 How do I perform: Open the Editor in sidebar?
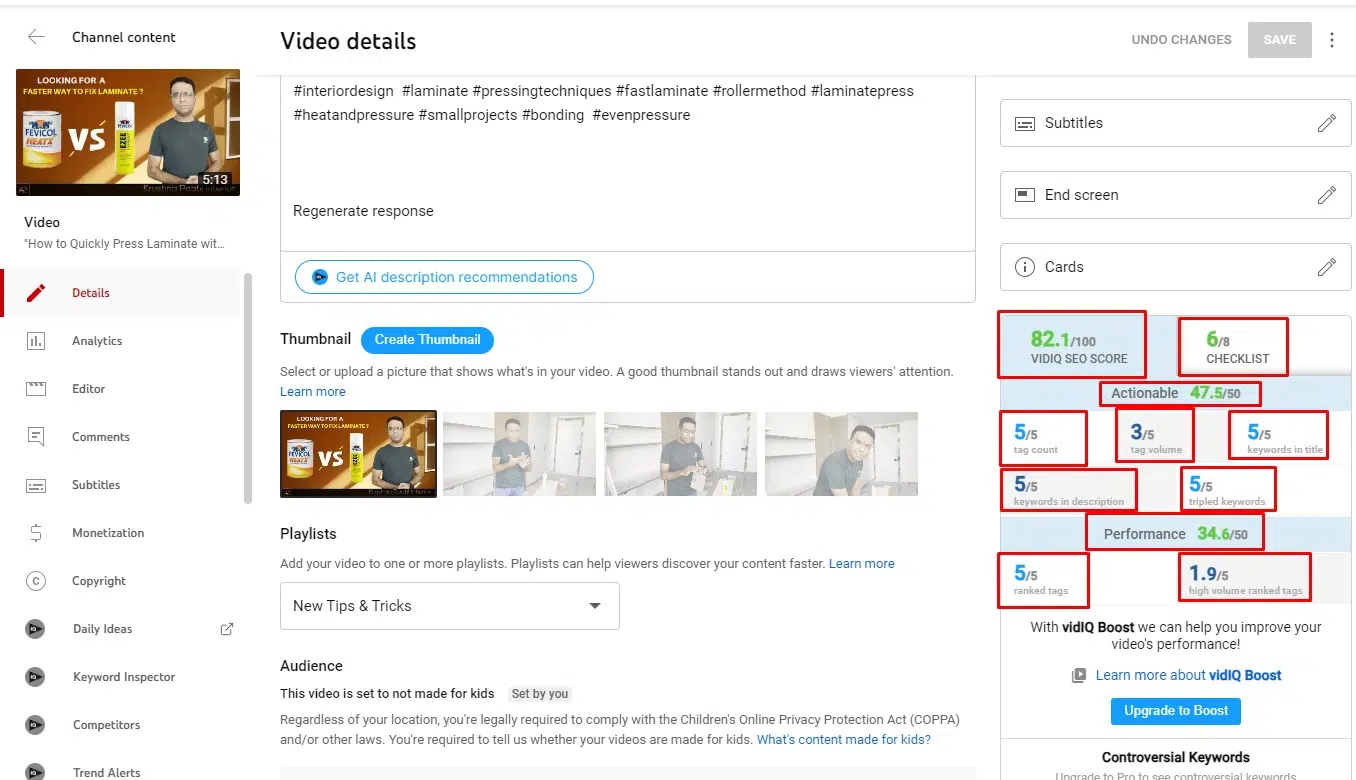tap(88, 389)
